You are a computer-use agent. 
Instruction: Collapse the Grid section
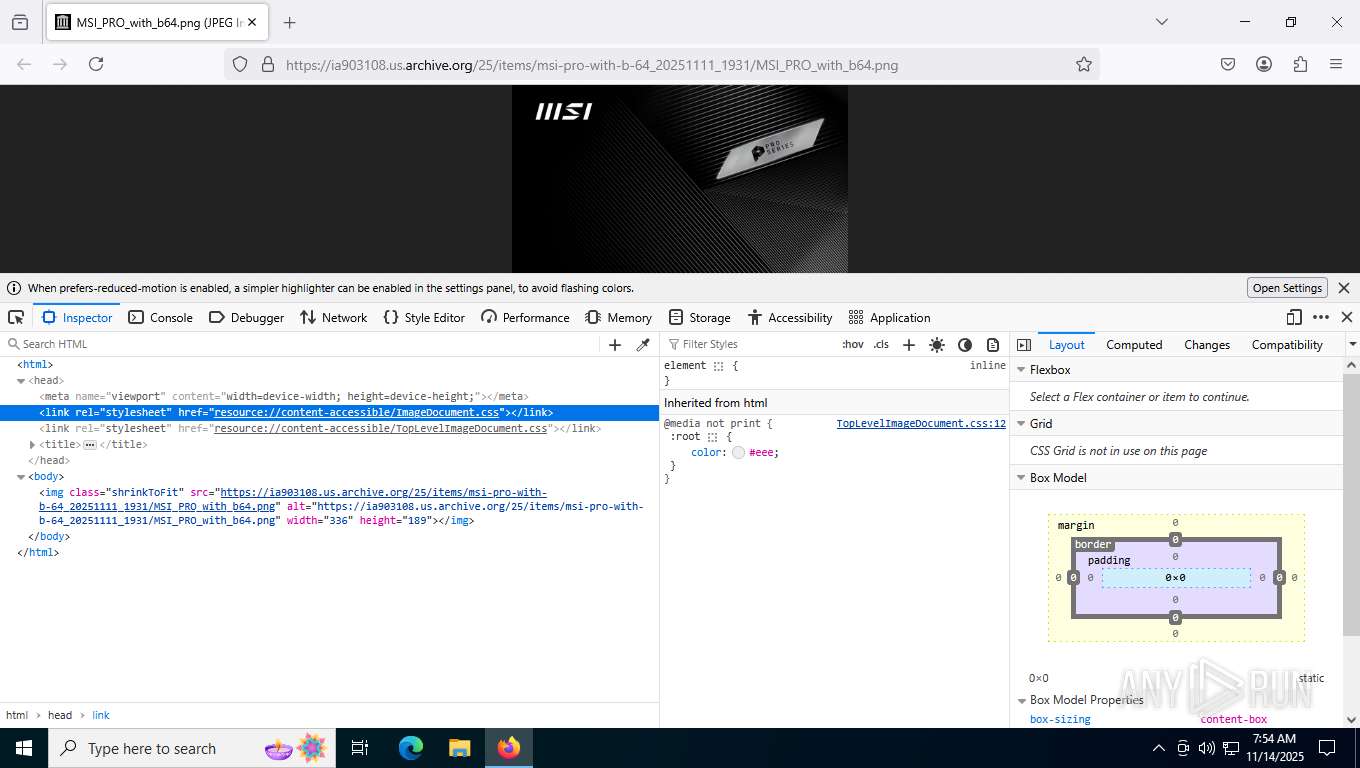coord(1021,424)
